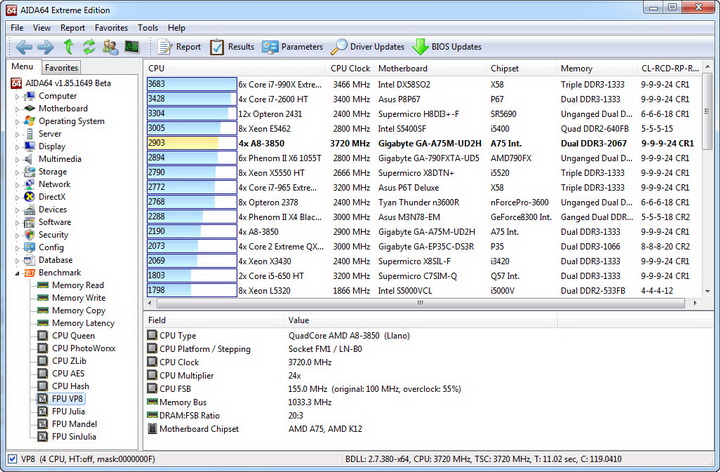Go up one level with green arrow

(68, 47)
